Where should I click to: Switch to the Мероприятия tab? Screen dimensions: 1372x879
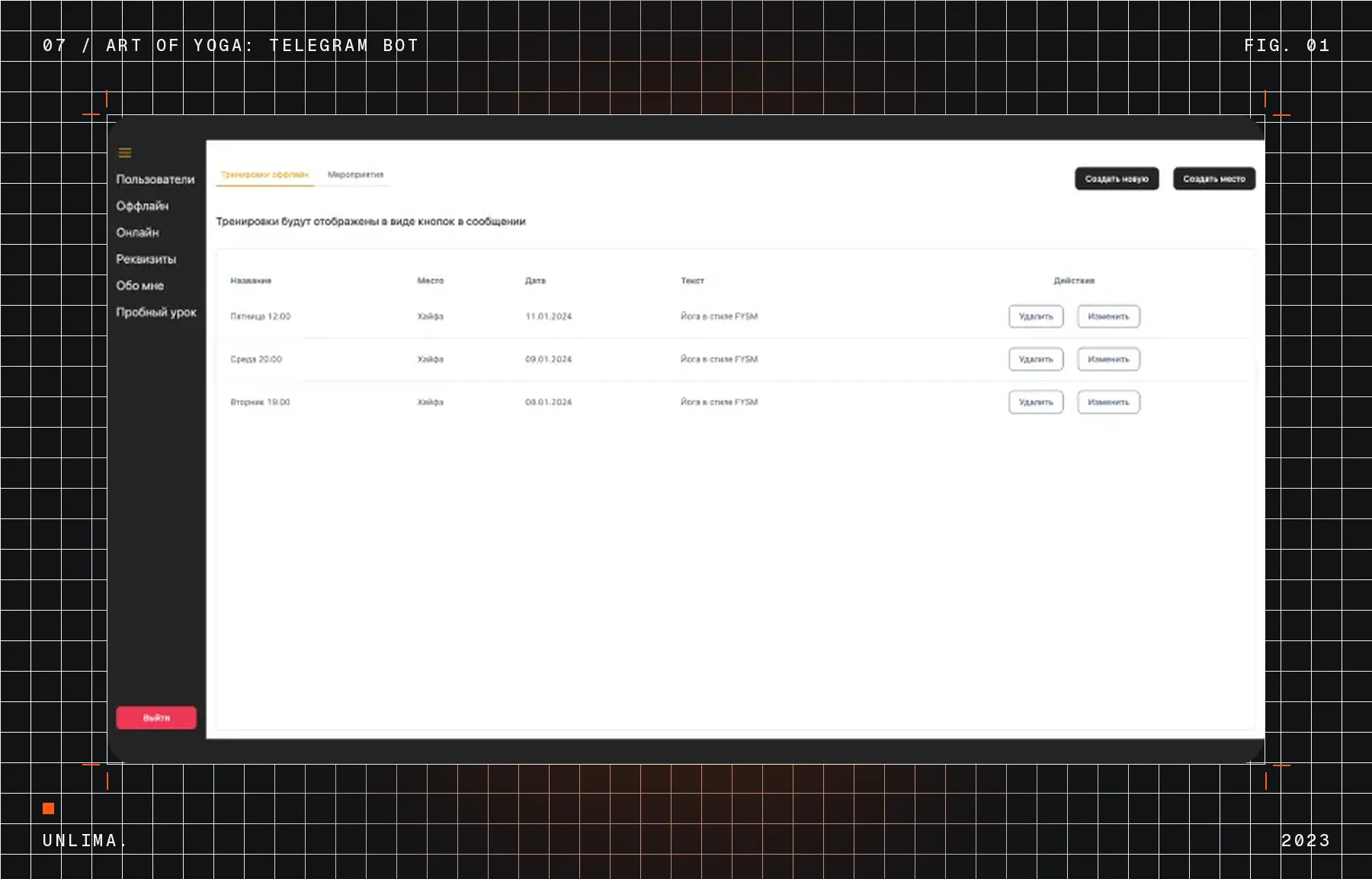tap(355, 175)
